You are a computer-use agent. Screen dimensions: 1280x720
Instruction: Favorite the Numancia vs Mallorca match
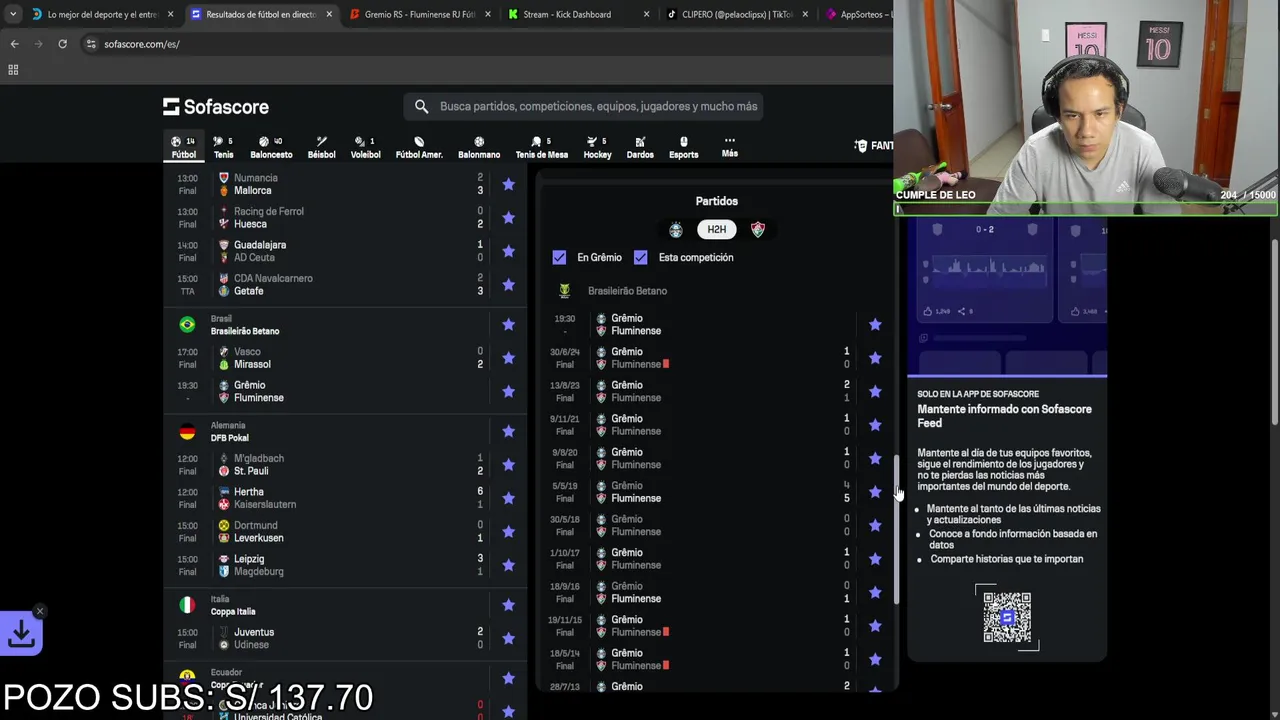tap(508, 184)
